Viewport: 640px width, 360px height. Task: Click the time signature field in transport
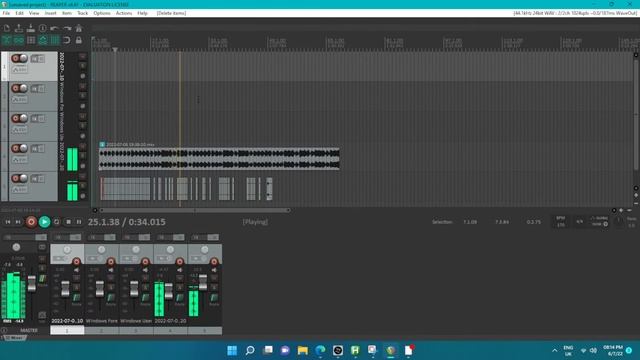580,222
